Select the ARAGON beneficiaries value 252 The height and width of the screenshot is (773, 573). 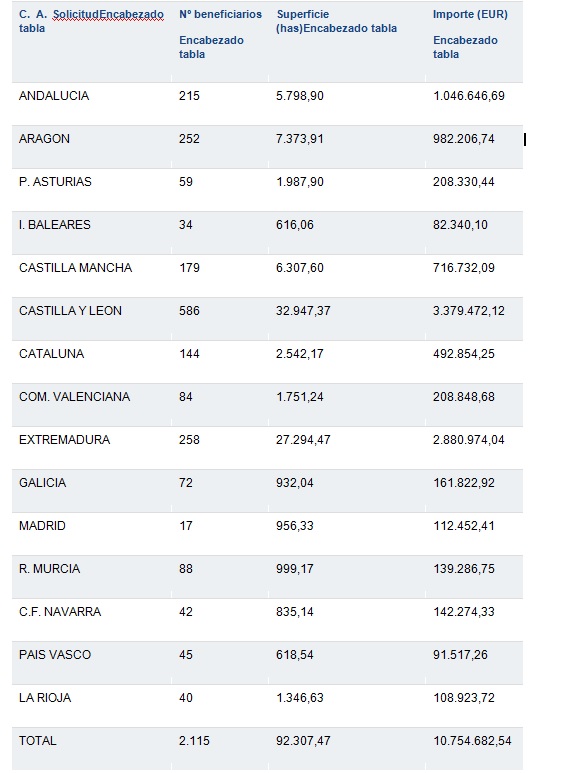click(189, 139)
